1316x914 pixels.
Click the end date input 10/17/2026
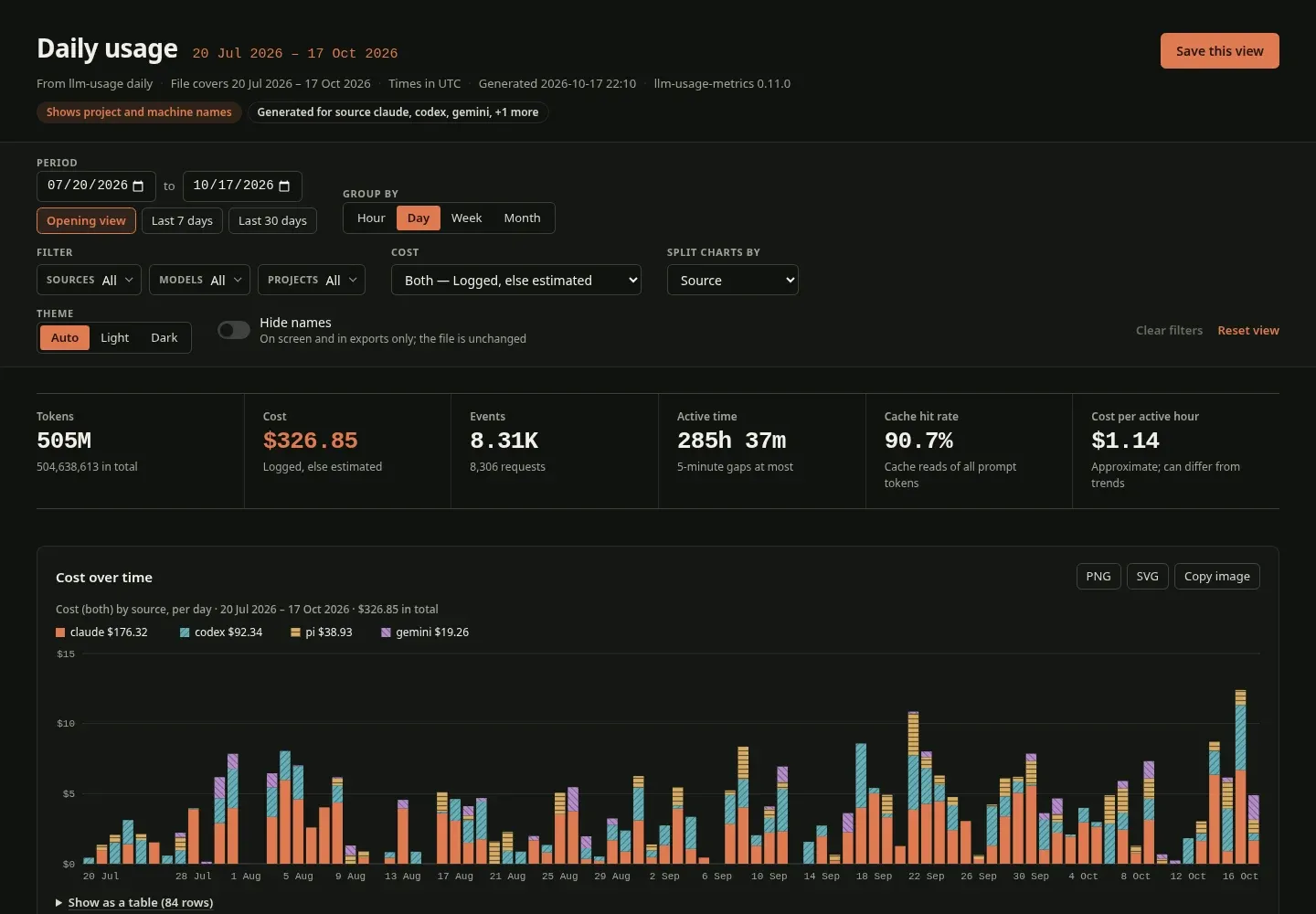pyautogui.click(x=242, y=186)
